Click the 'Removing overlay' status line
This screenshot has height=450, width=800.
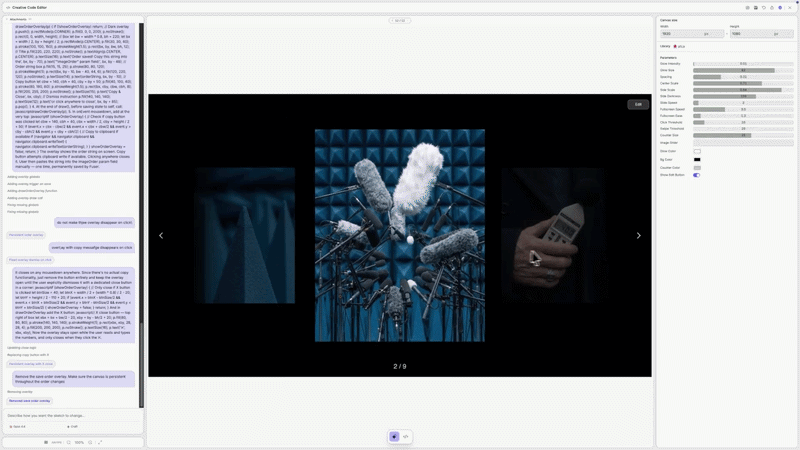pyautogui.click(x=20, y=392)
